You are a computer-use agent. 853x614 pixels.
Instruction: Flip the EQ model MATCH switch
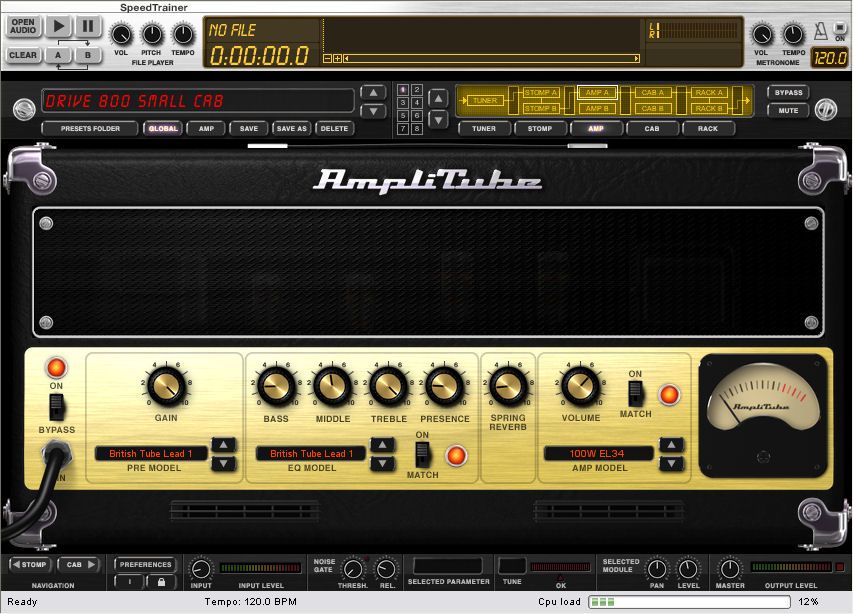click(422, 455)
